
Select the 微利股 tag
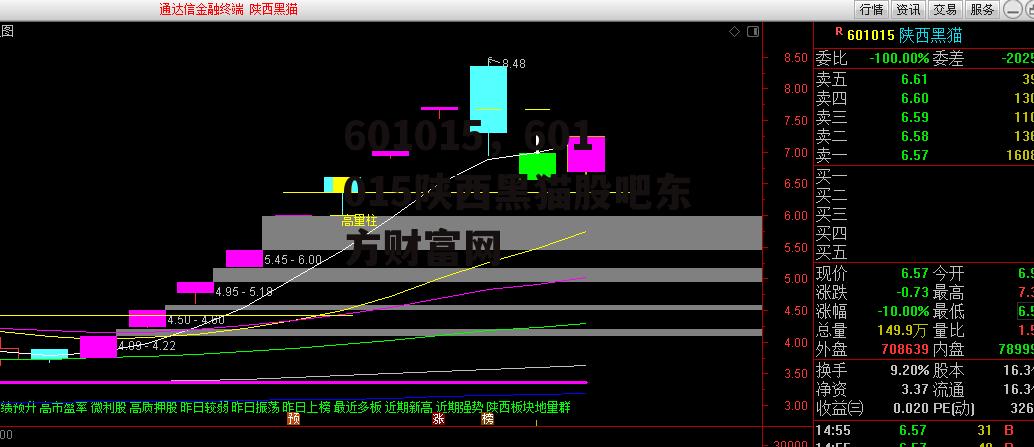tap(108, 407)
